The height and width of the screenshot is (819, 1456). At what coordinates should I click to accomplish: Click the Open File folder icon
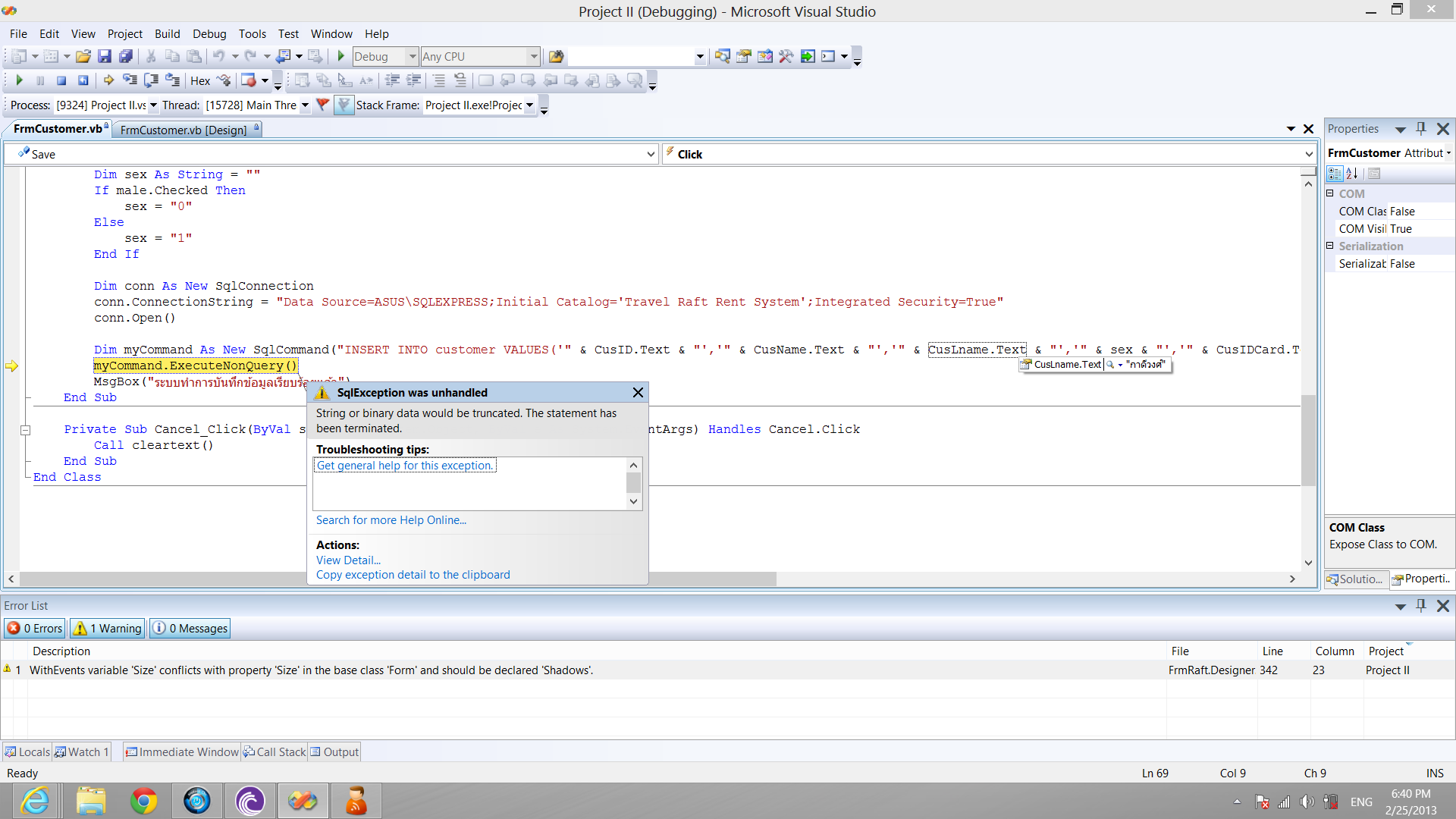[x=83, y=56]
